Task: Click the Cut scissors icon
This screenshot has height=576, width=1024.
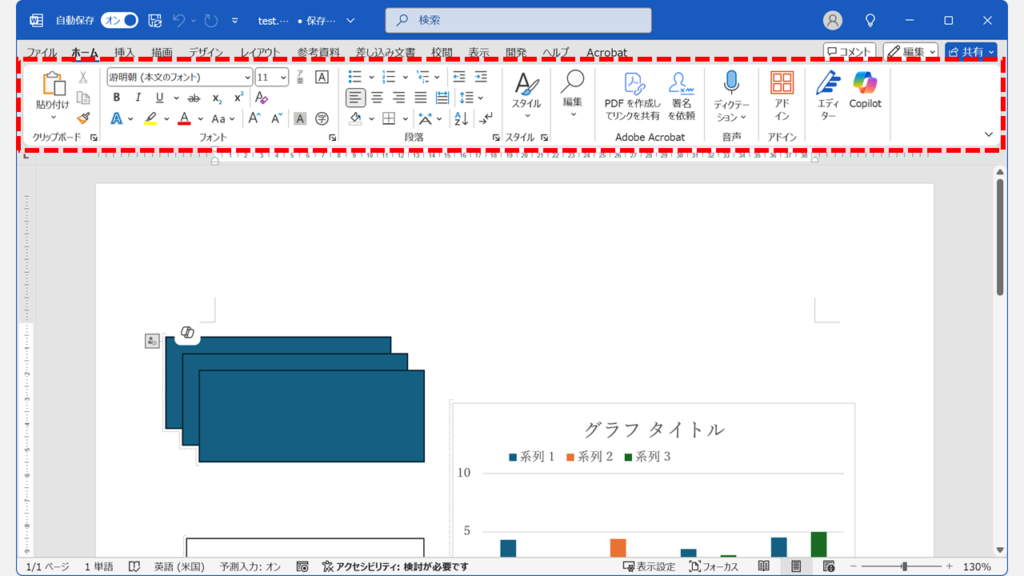Action: (83, 77)
